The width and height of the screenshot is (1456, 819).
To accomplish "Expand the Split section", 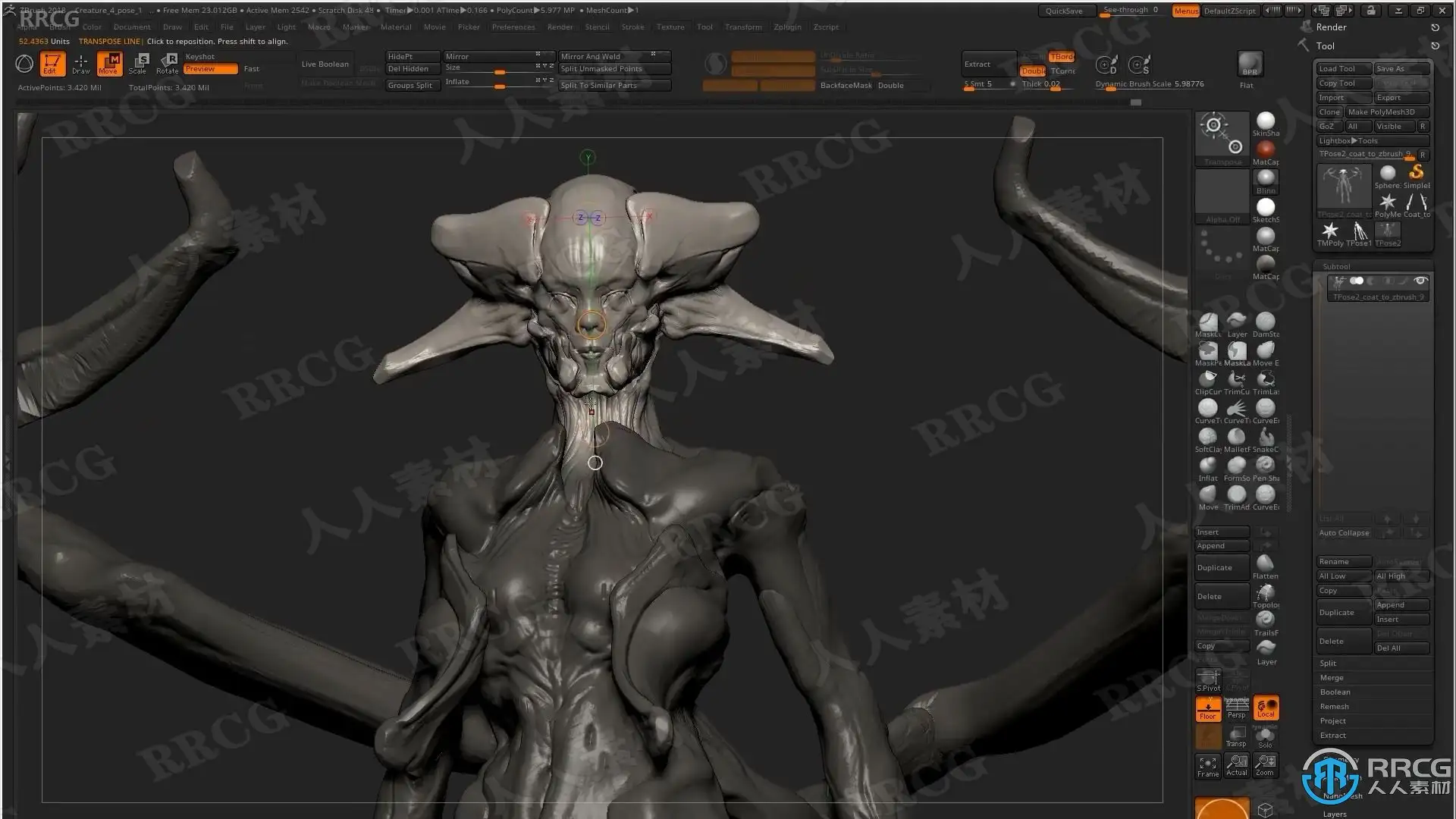I will pos(1328,664).
